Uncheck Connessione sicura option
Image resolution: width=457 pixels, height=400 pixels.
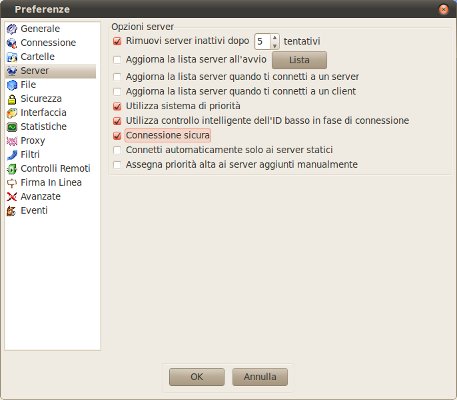[117, 136]
